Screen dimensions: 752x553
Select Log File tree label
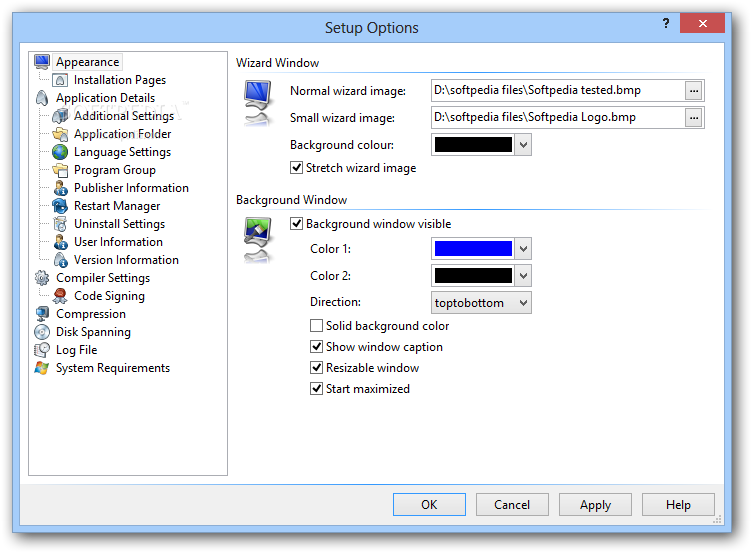pyautogui.click(x=76, y=350)
